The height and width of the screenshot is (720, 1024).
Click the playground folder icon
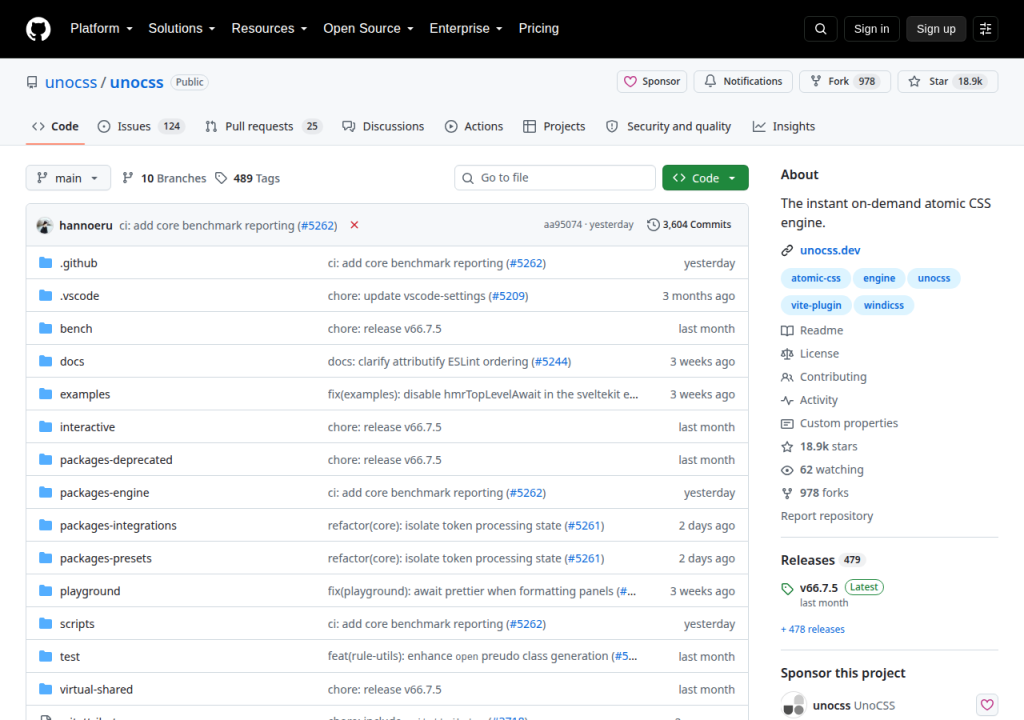[x=45, y=591]
